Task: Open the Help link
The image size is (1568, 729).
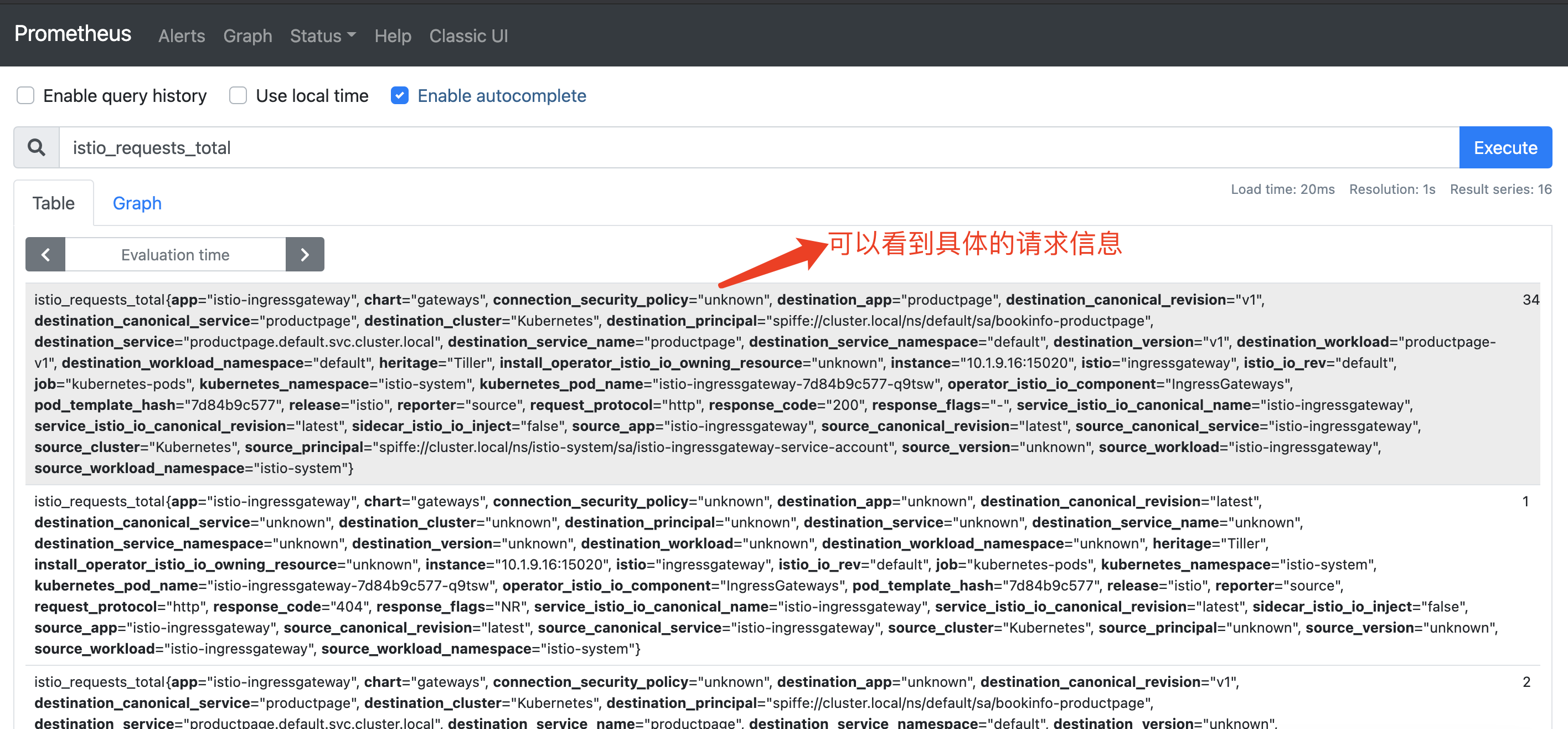Action: 393,36
